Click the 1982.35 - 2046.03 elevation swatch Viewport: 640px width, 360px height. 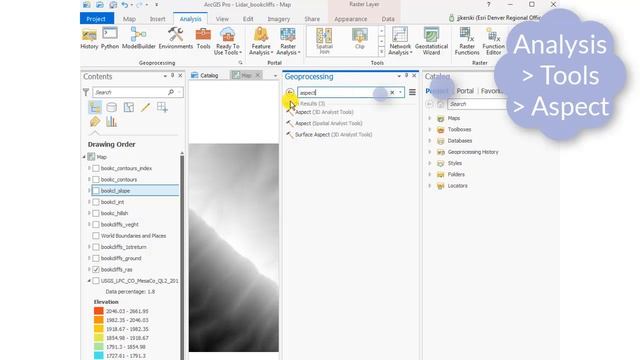[x=98, y=320]
